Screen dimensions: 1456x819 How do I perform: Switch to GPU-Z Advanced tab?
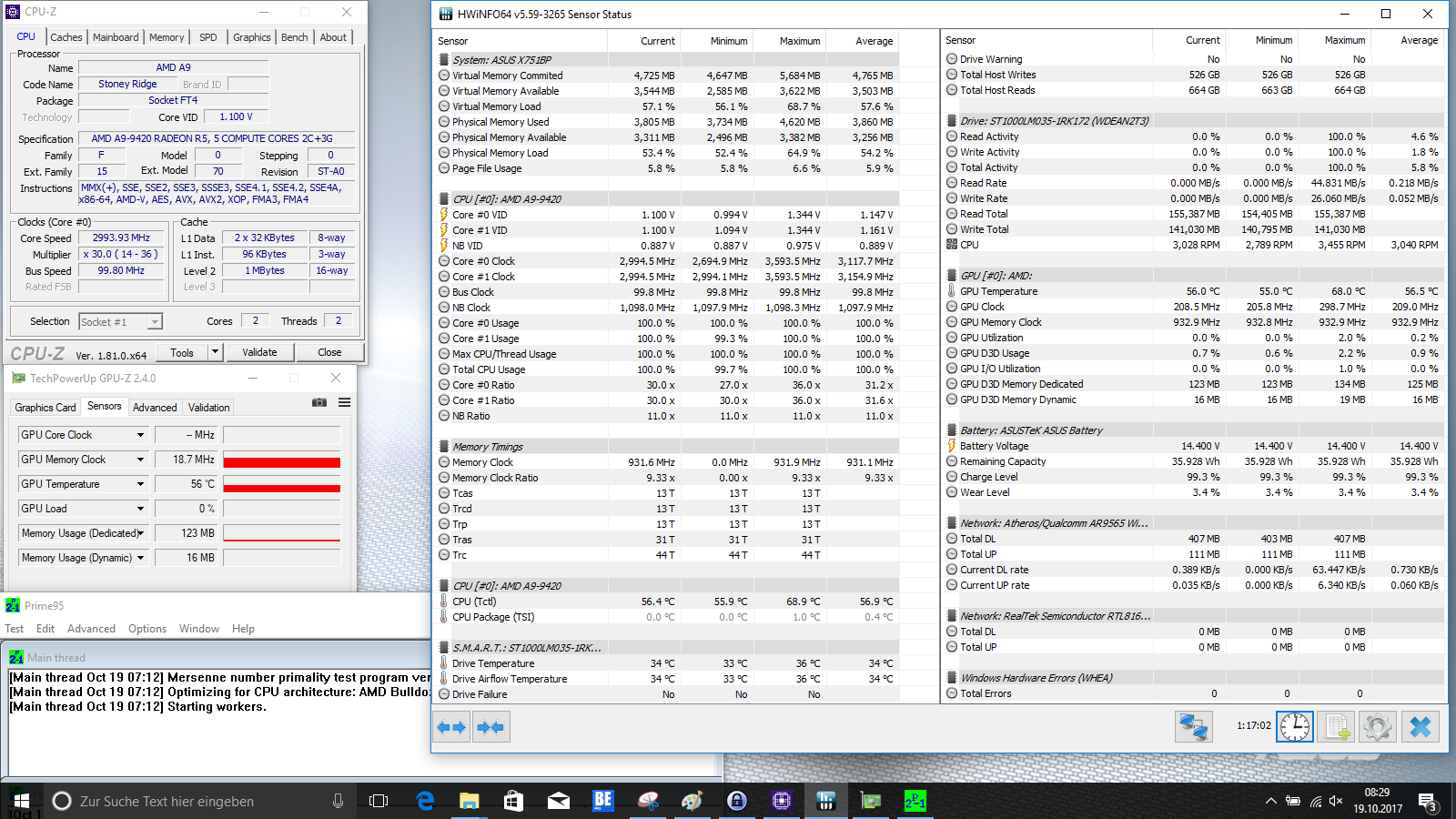[155, 408]
